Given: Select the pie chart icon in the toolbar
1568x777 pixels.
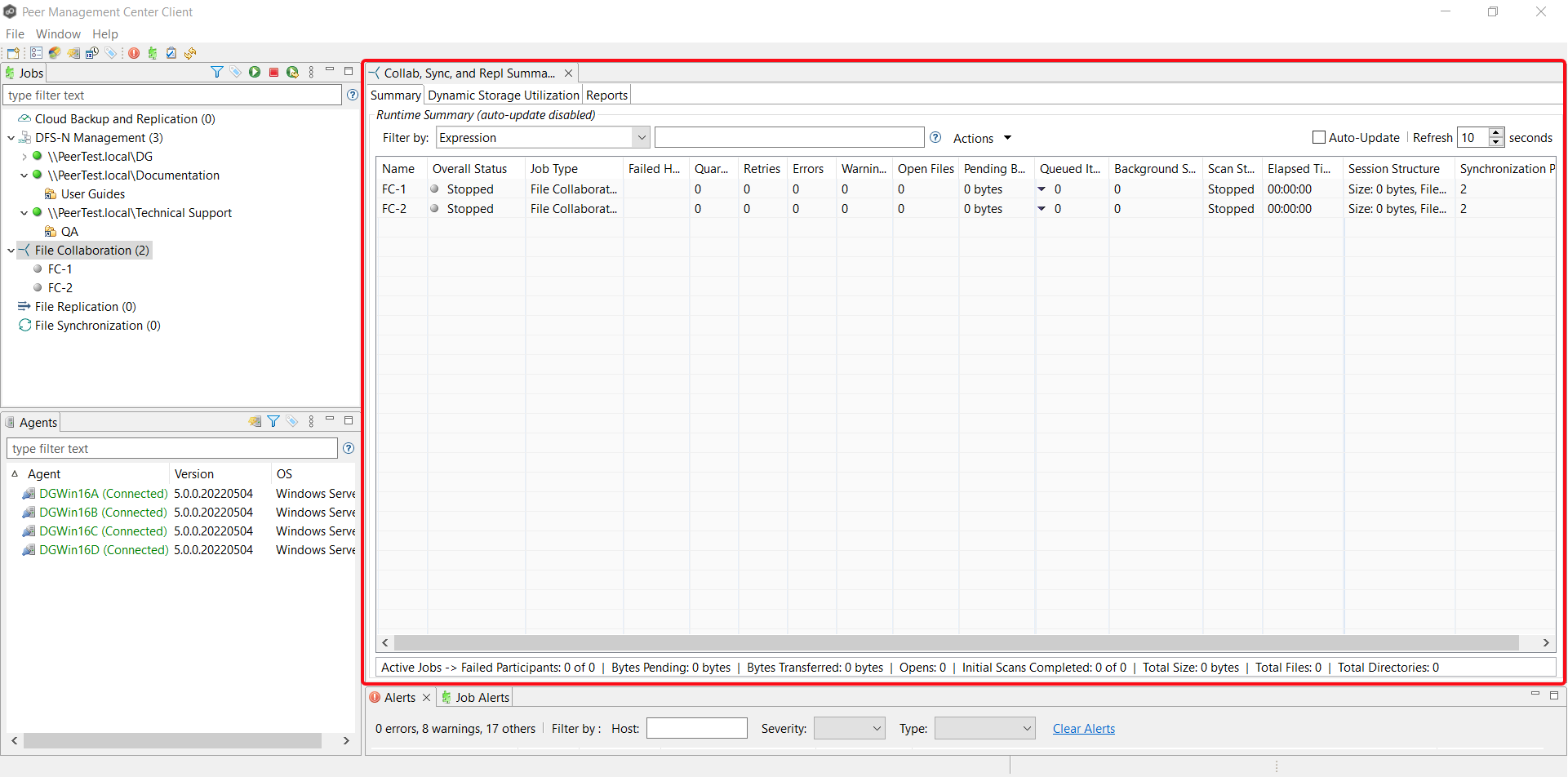Looking at the screenshot, I should (x=54, y=53).
